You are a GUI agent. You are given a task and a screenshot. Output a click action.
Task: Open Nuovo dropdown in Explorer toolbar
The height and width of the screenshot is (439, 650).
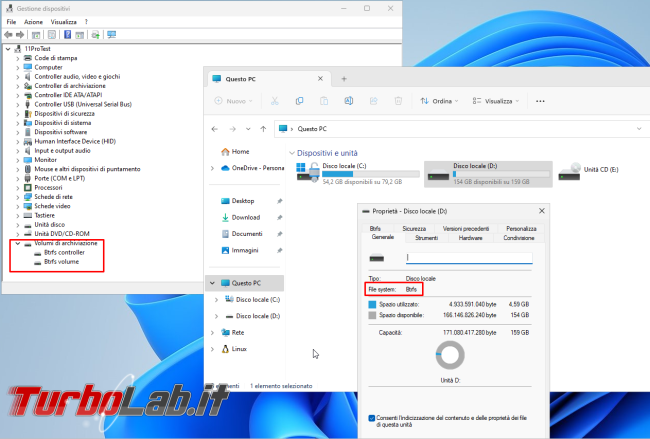click(x=233, y=101)
